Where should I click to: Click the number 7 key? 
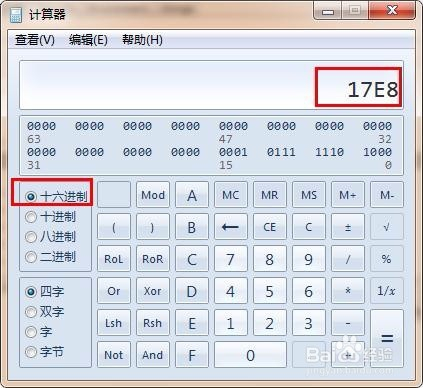pos(231,259)
